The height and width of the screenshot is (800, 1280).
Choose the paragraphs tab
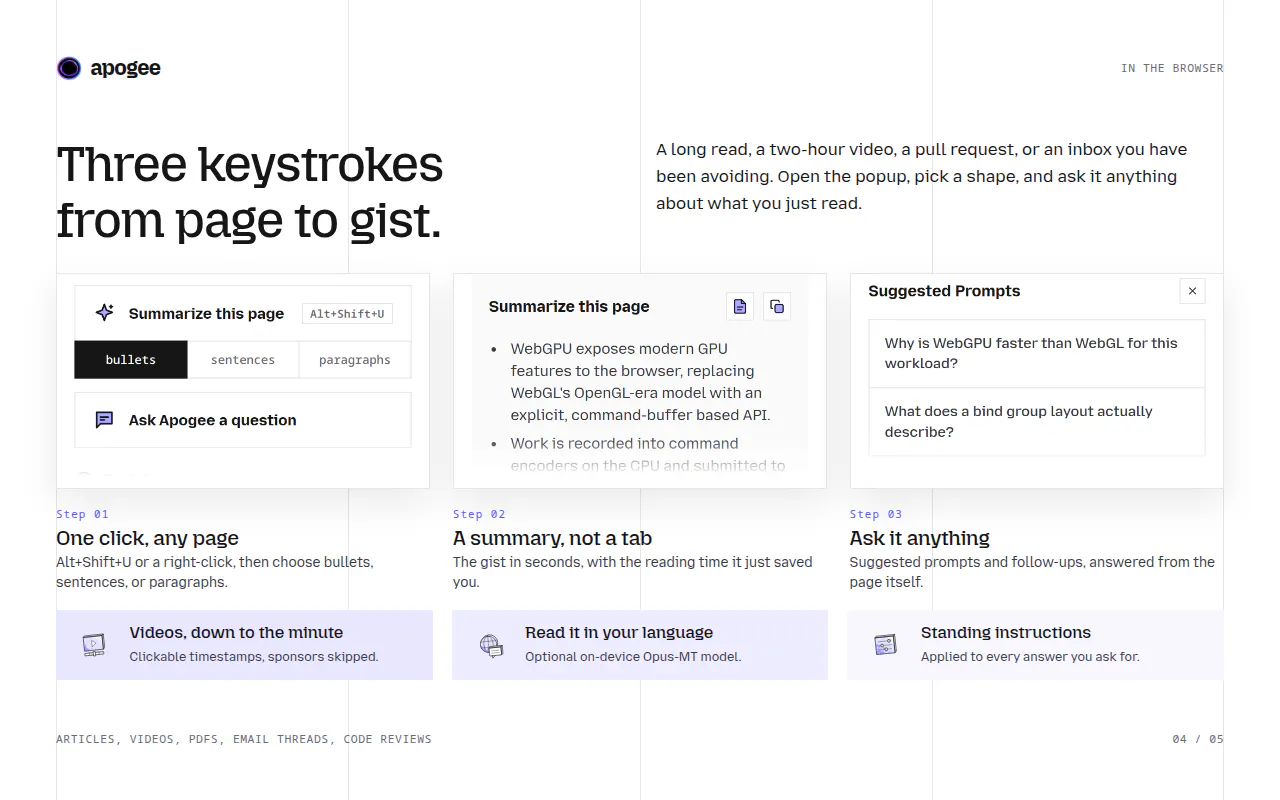coord(355,360)
